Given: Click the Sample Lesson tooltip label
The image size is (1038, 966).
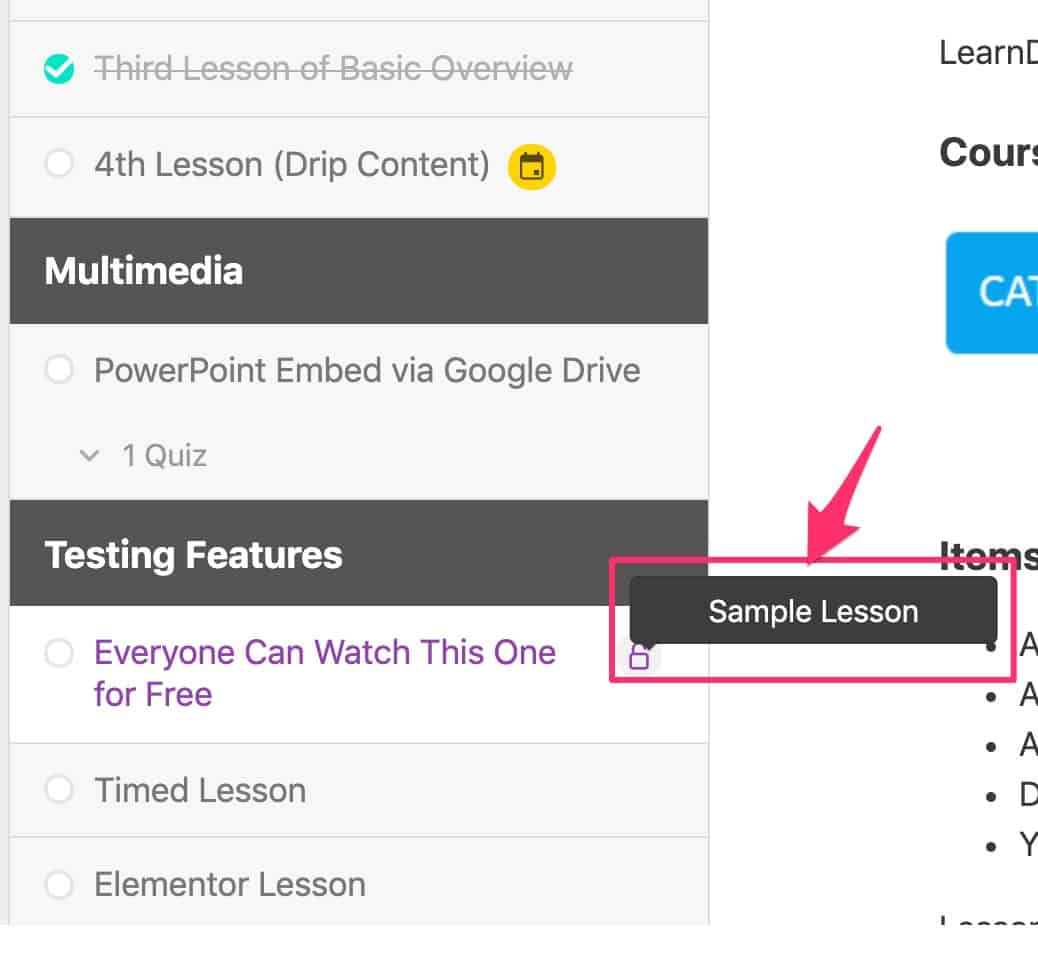Looking at the screenshot, I should pos(814,611).
